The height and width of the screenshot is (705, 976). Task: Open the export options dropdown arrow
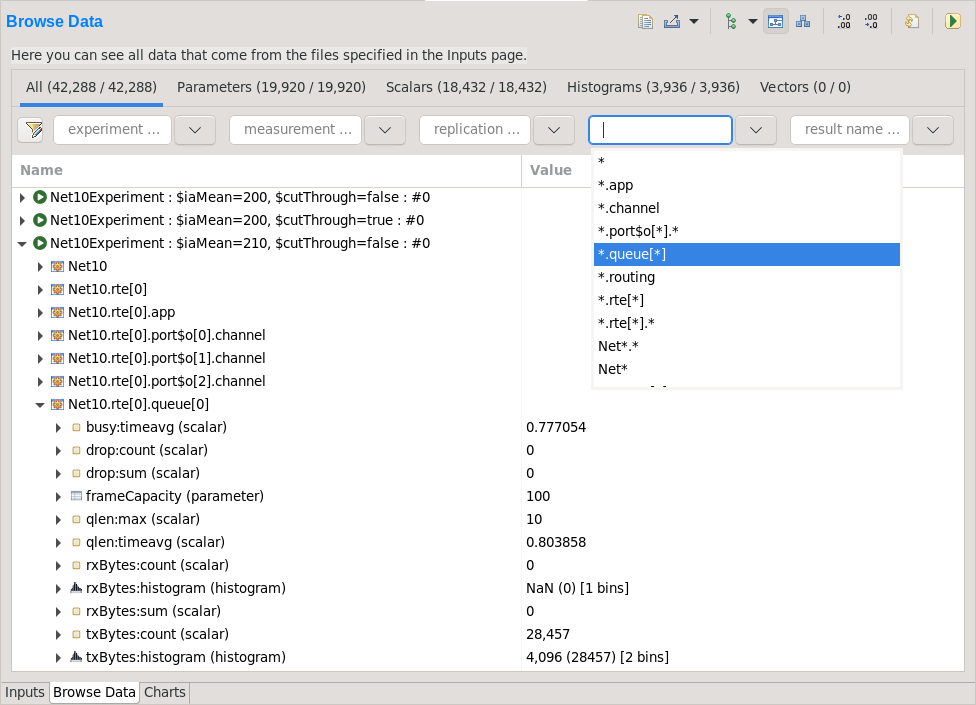point(694,22)
